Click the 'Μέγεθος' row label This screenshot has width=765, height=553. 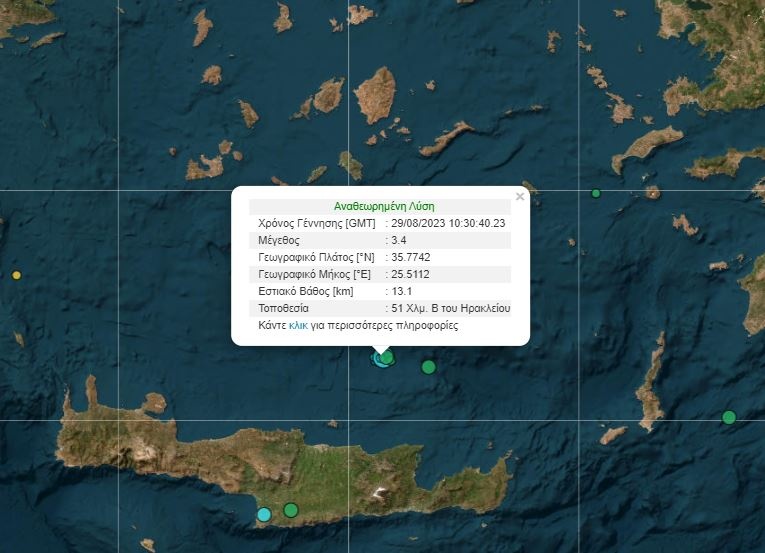tap(279, 240)
